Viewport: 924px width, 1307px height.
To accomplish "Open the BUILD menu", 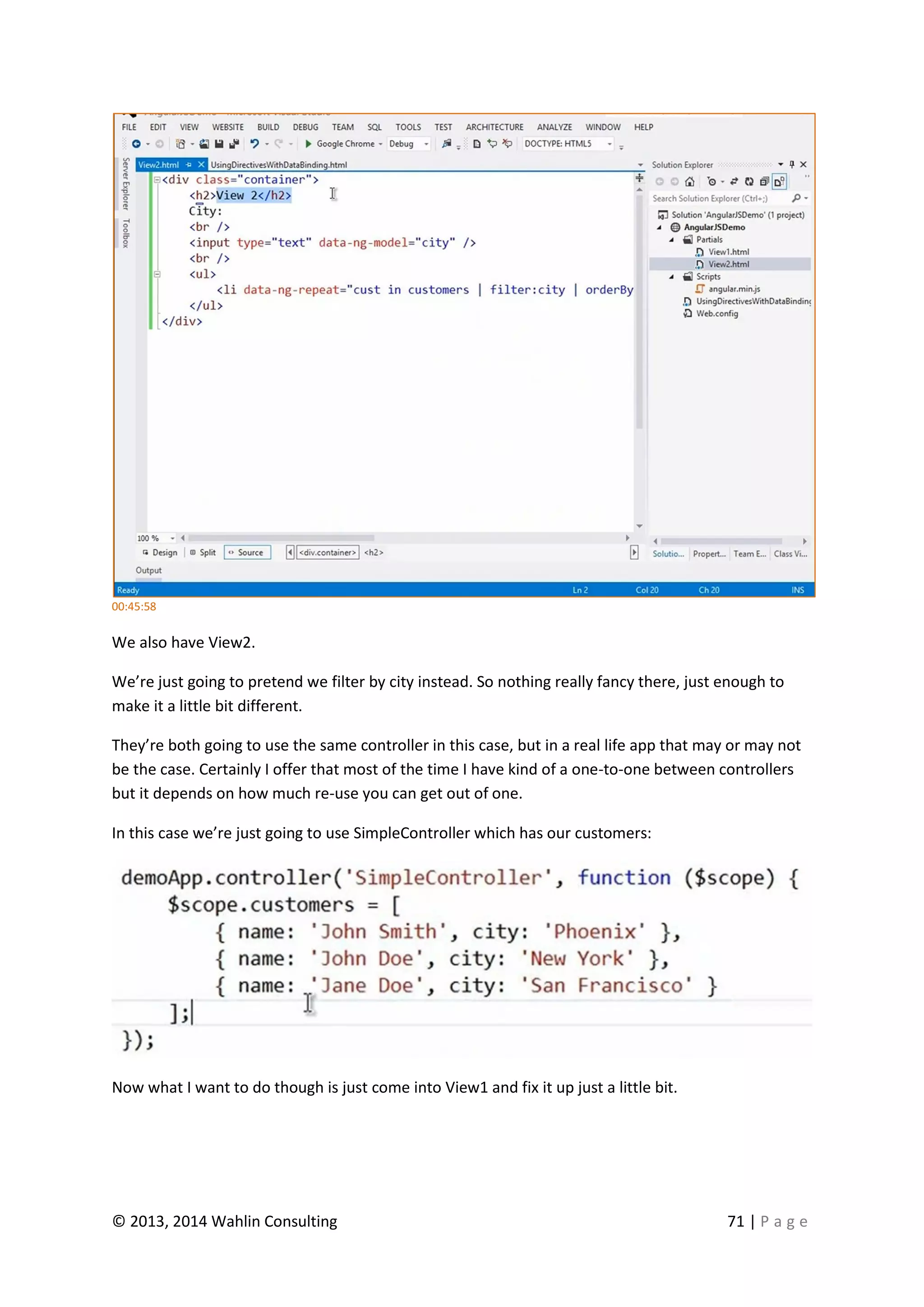I will coord(268,128).
